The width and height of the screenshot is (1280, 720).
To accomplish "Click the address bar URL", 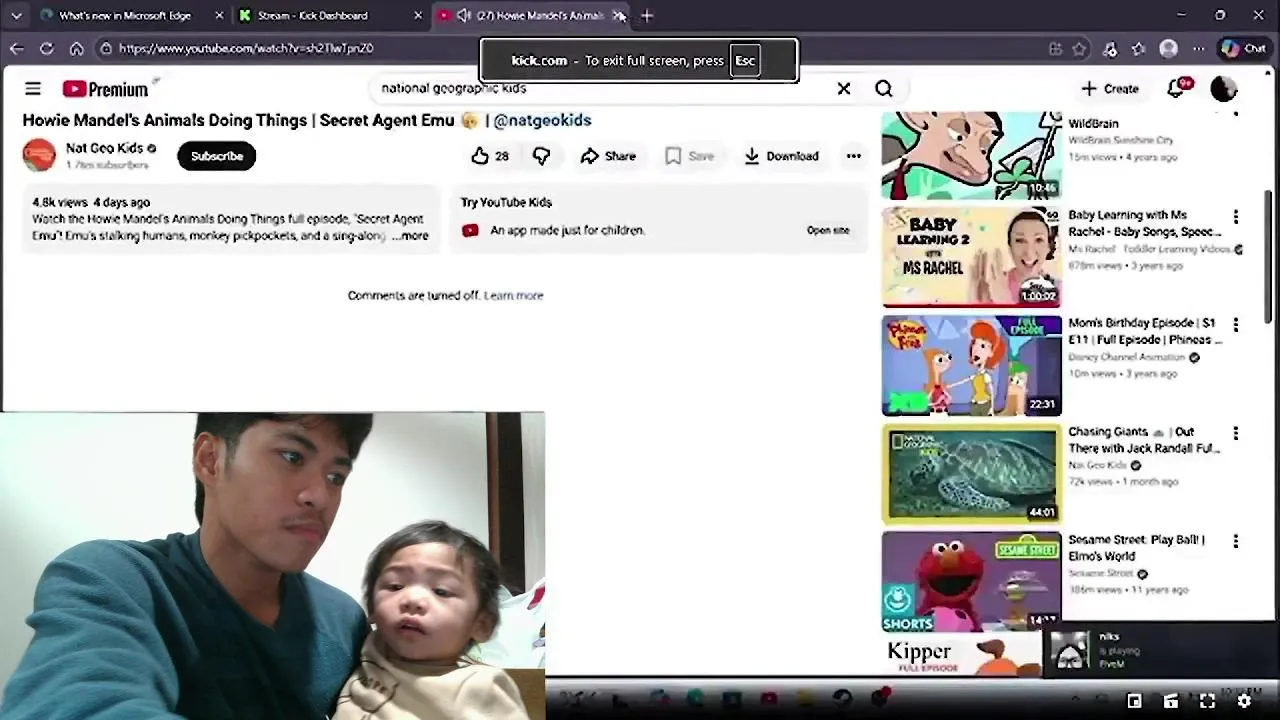I will tap(246, 48).
